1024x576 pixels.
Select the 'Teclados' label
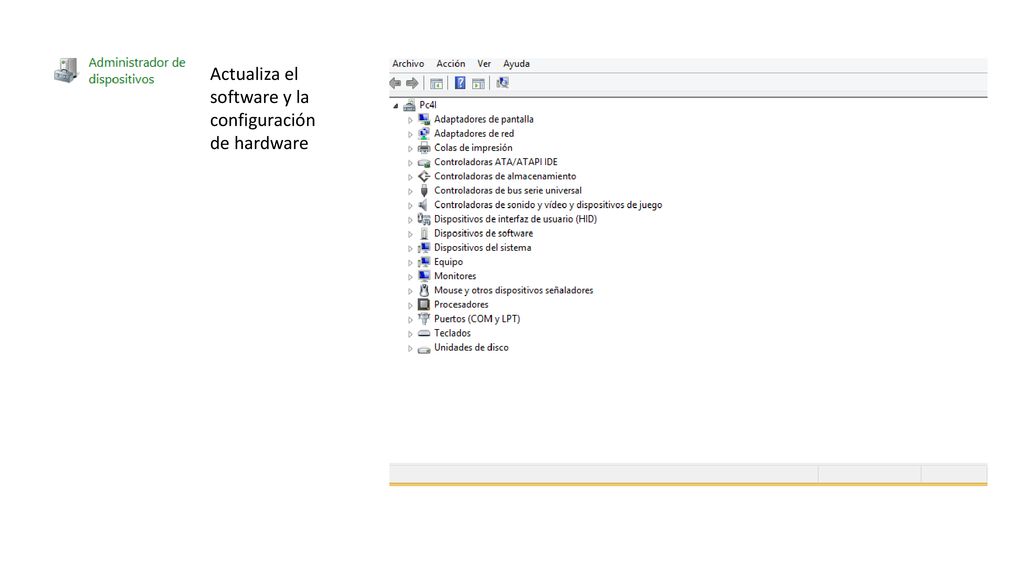(x=453, y=333)
